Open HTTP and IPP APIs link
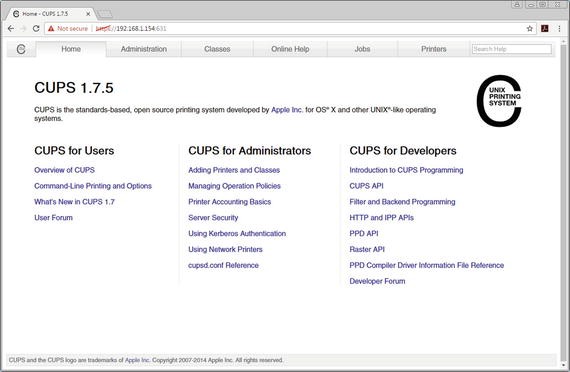 (x=382, y=218)
